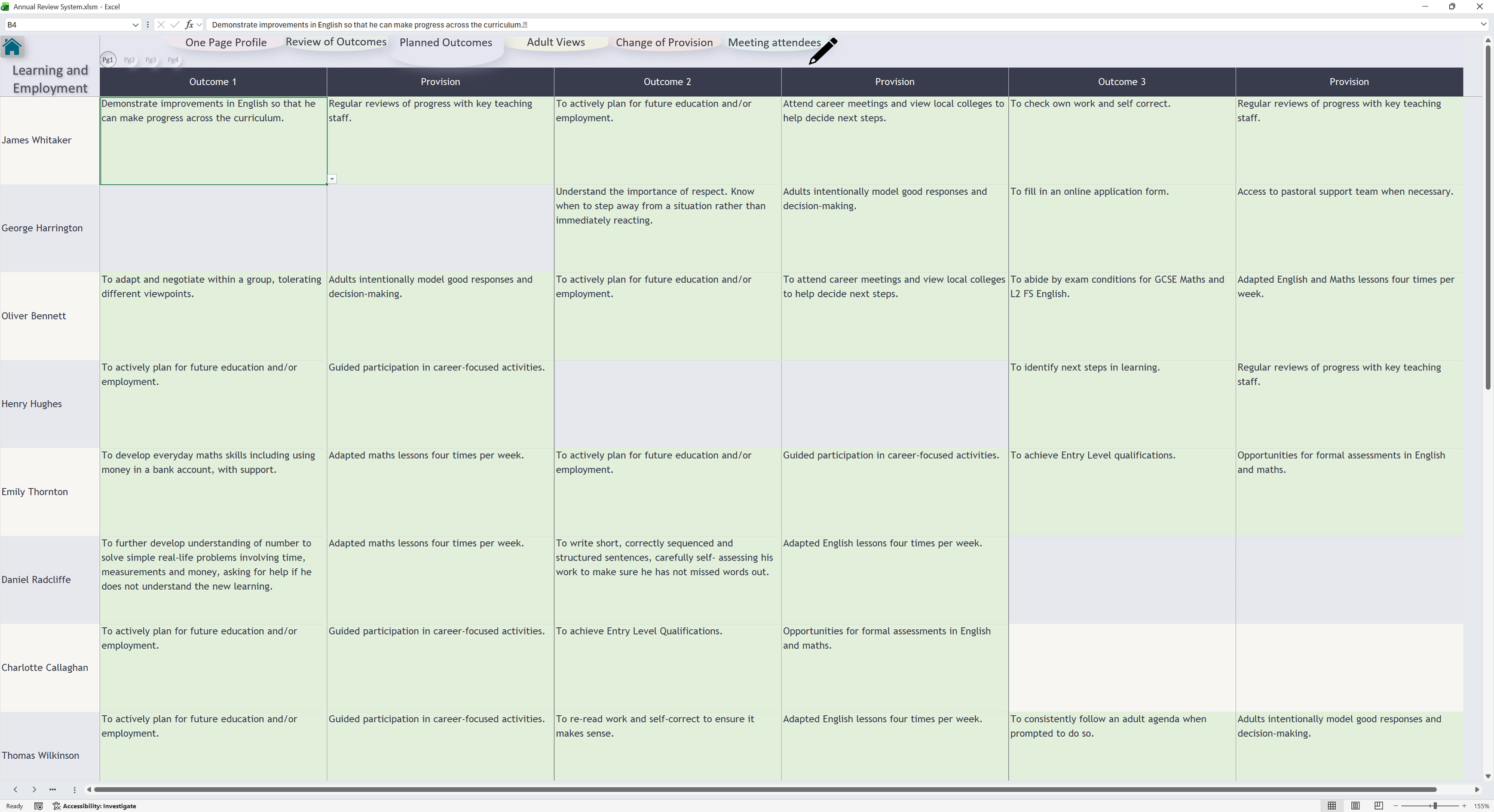Screen dimensions: 1494x812
Task: Switch to Normal view in status bar
Action: 1332,805
